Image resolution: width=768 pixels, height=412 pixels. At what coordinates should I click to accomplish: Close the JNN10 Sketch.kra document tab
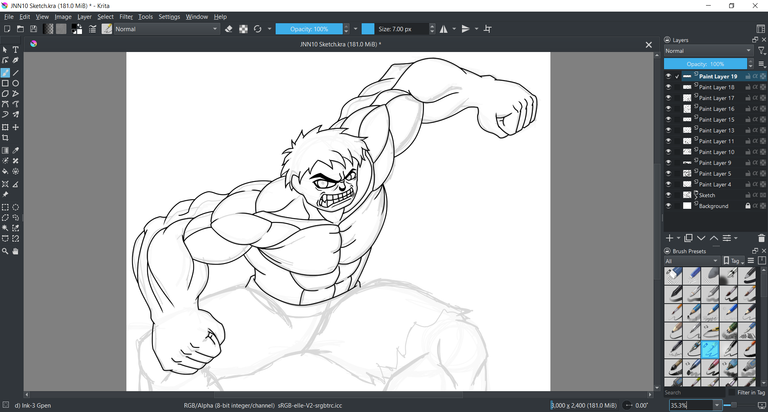coord(648,45)
